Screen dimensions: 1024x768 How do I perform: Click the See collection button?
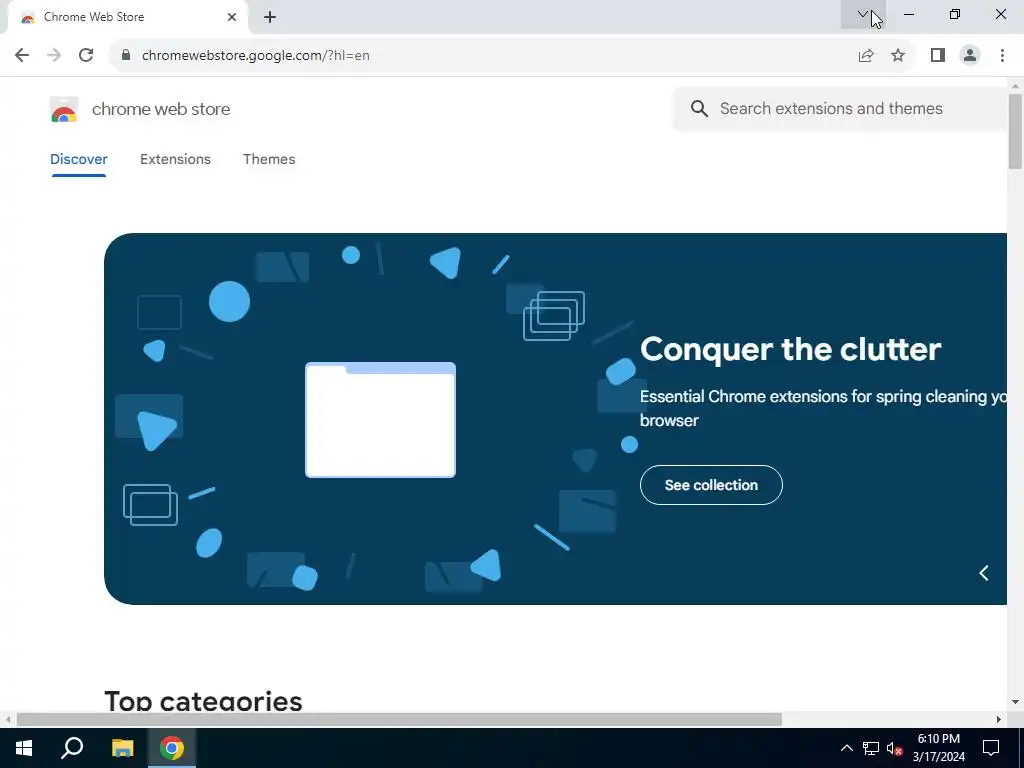[711, 485]
